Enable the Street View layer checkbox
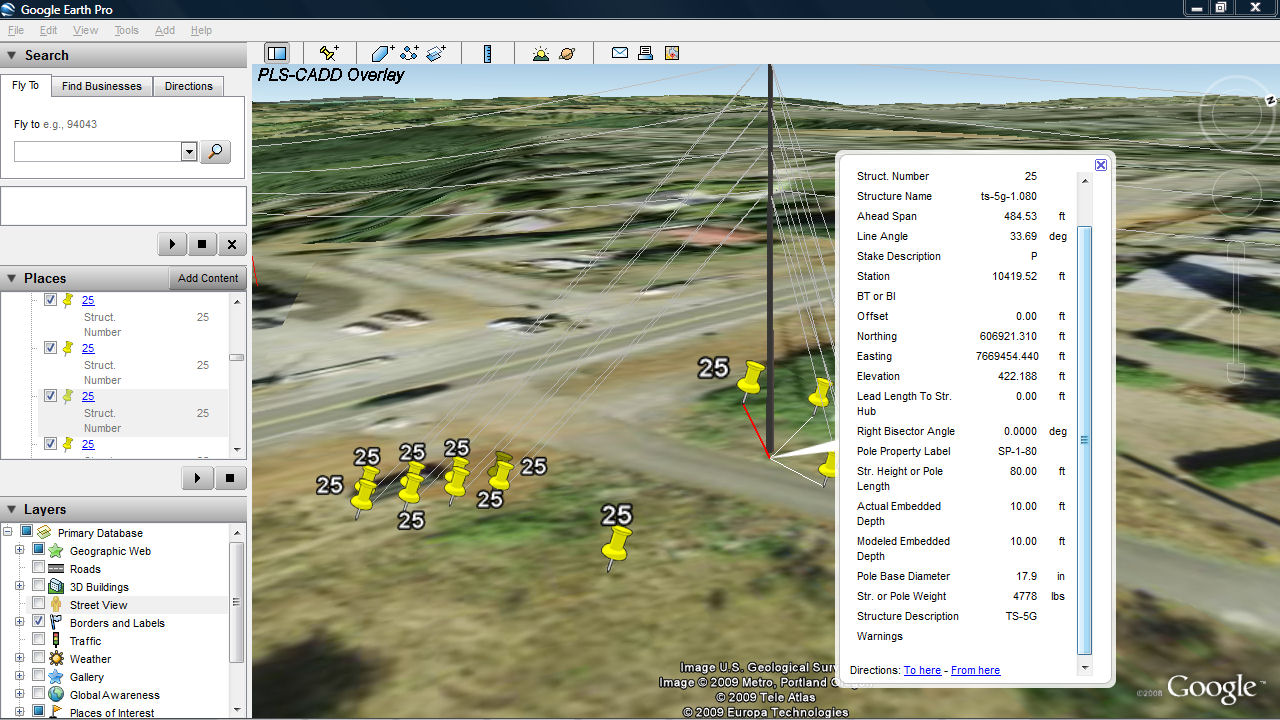Viewport: 1280px width, 720px height. pyautogui.click(x=38, y=605)
